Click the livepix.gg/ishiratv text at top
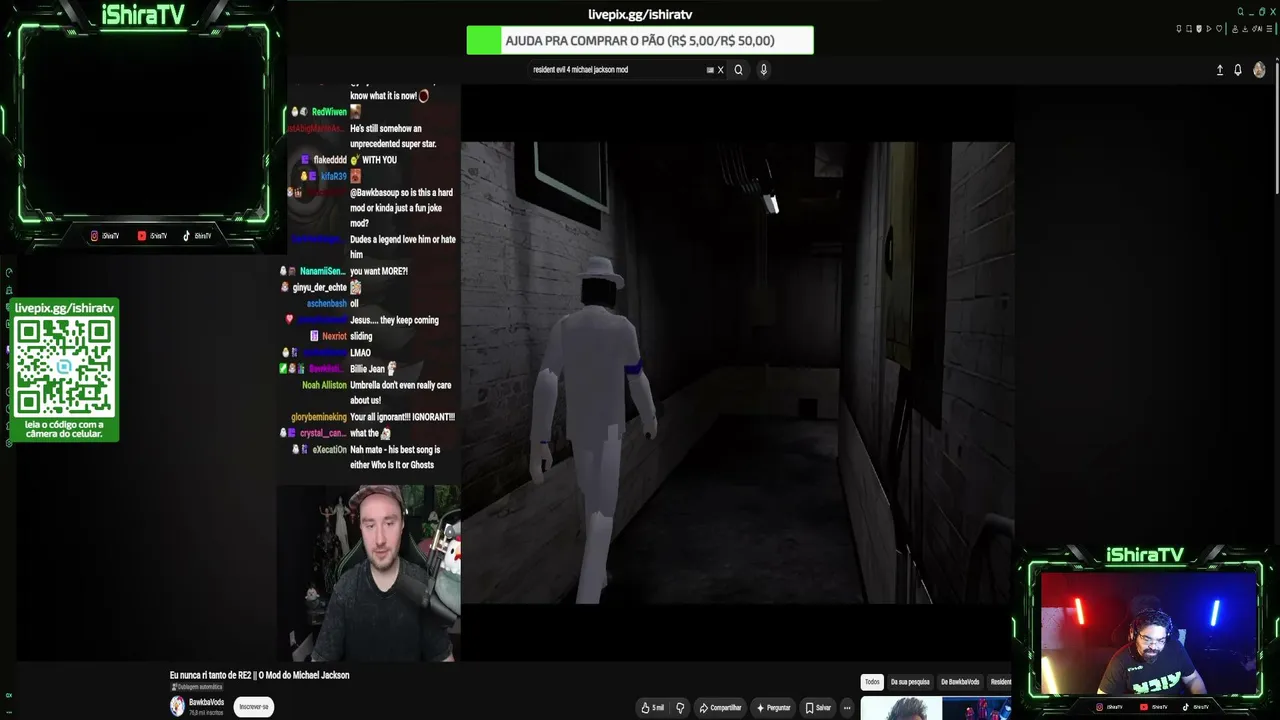The height and width of the screenshot is (720, 1280). pos(640,14)
